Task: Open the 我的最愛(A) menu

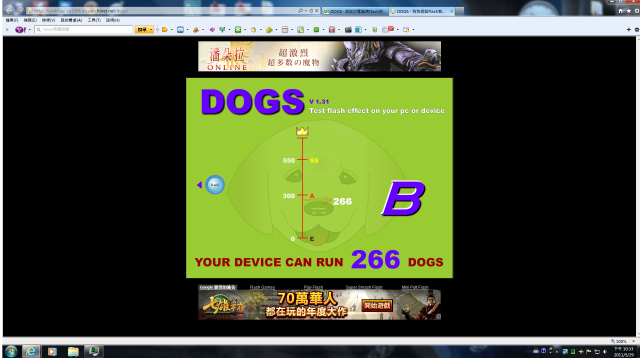Action: [x=71, y=20]
